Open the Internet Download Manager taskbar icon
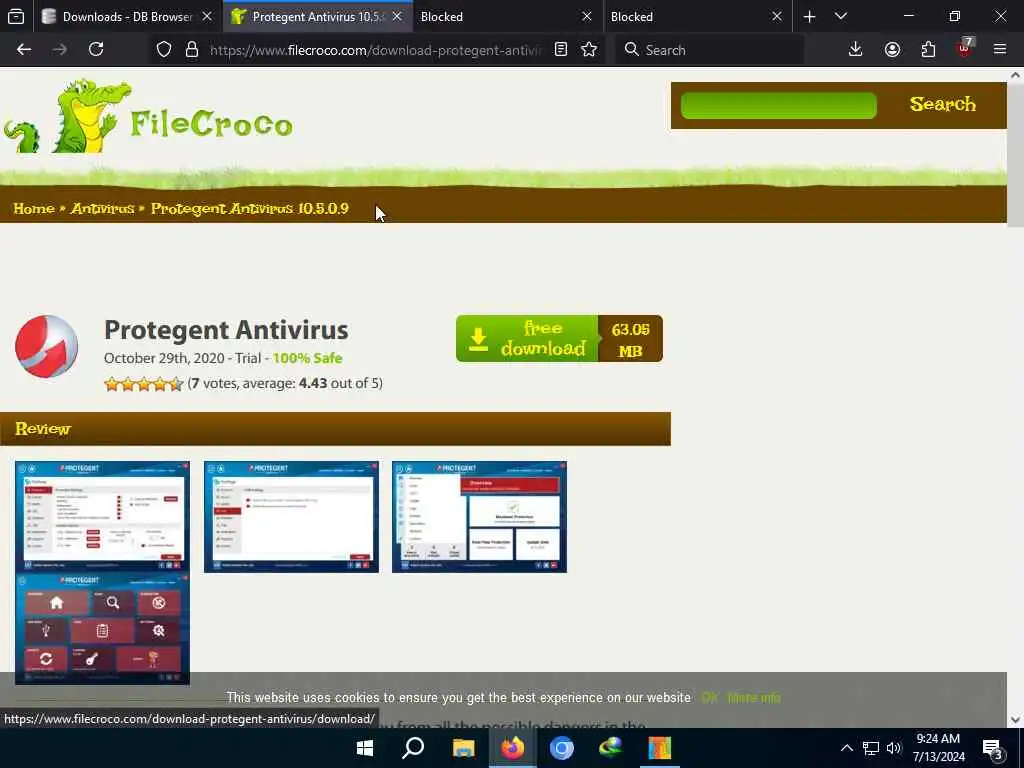The image size is (1024, 768). point(611,748)
